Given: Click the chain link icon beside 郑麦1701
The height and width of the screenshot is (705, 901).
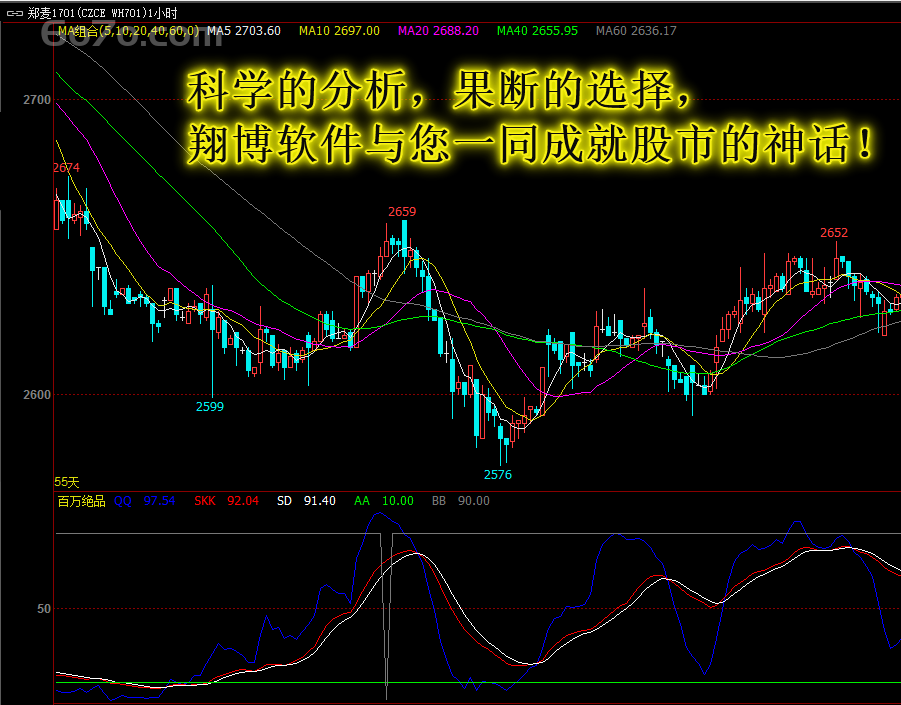Looking at the screenshot, I should (15, 13).
